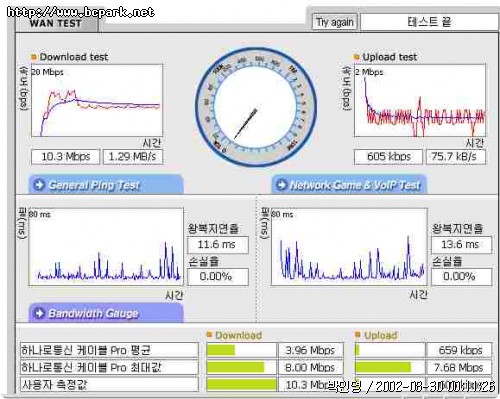
Task: Open the General Ping Test section header
Action: point(106,184)
